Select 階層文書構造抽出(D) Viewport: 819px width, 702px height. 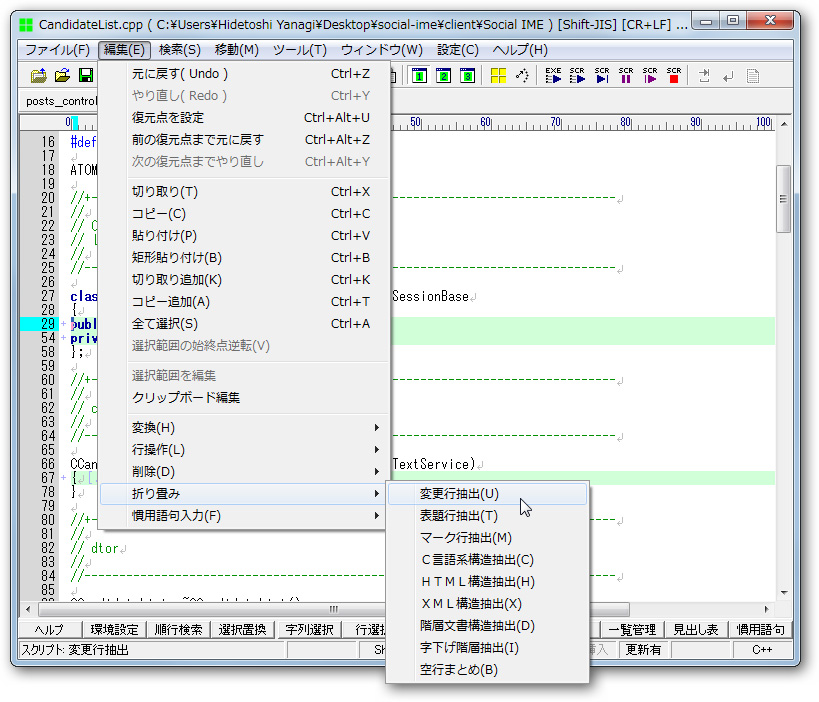pyautogui.click(x=487, y=625)
